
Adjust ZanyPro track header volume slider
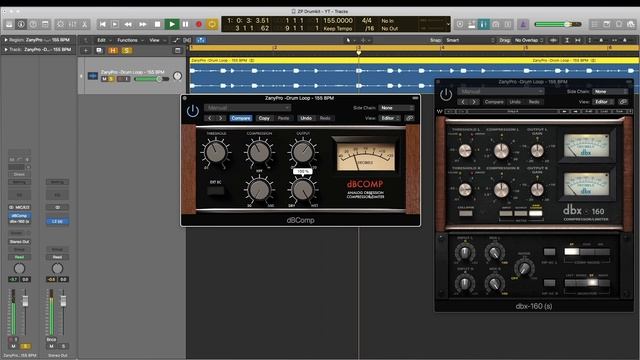pos(151,79)
